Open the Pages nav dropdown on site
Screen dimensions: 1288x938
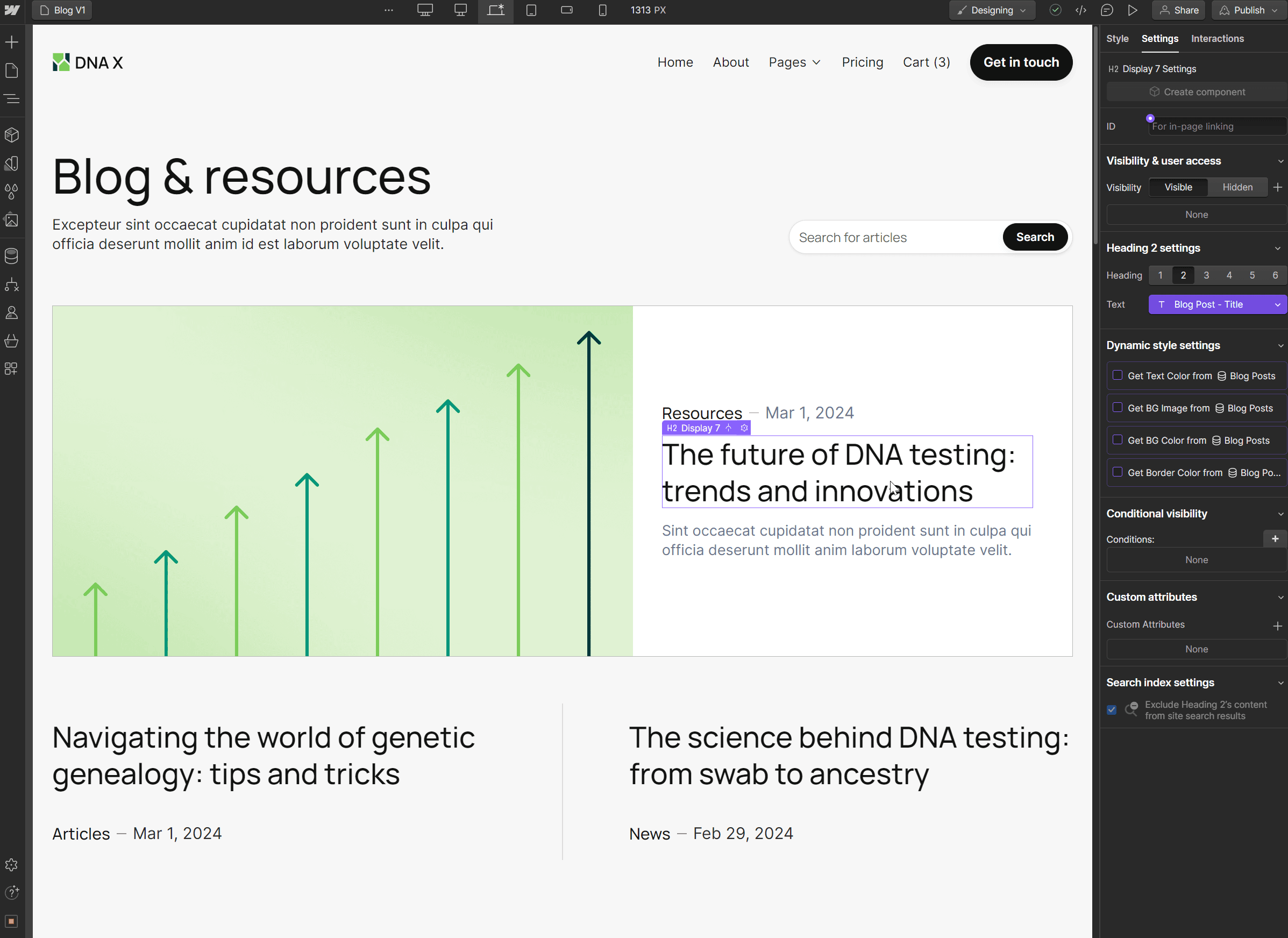794,62
